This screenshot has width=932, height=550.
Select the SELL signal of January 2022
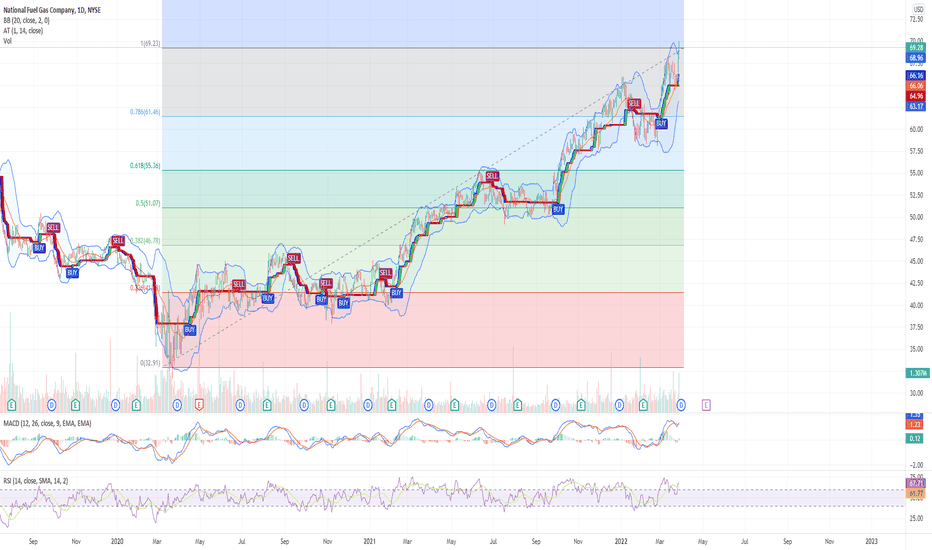(x=634, y=103)
